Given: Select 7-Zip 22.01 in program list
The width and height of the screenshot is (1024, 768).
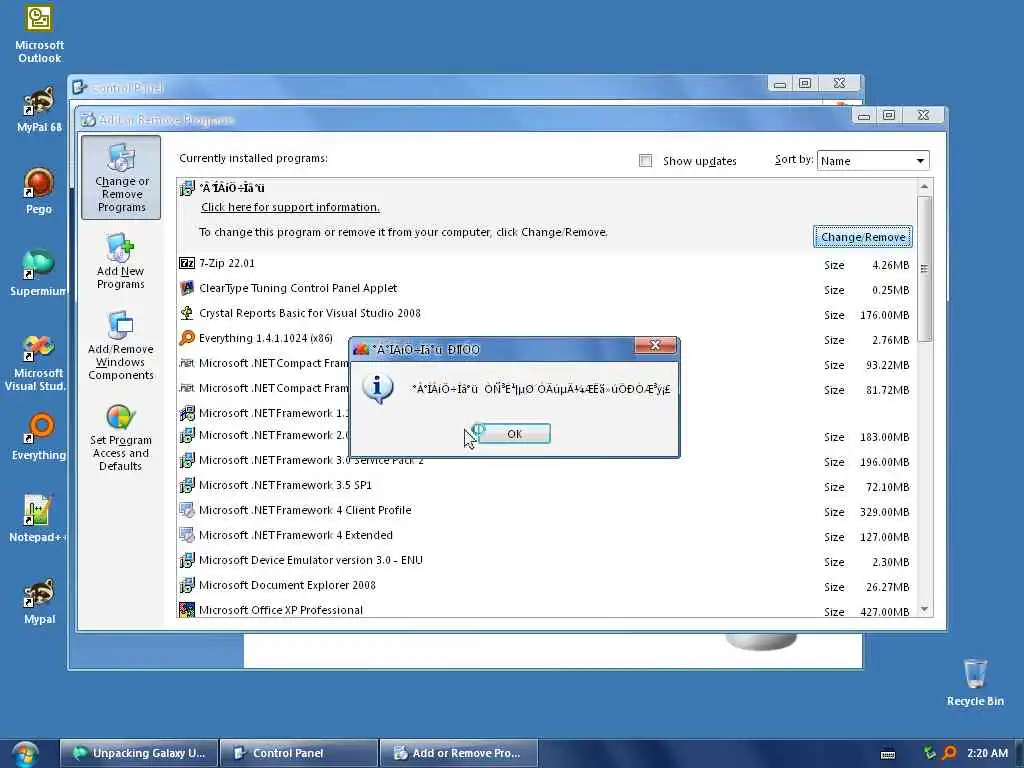Looking at the screenshot, I should 546,264.
